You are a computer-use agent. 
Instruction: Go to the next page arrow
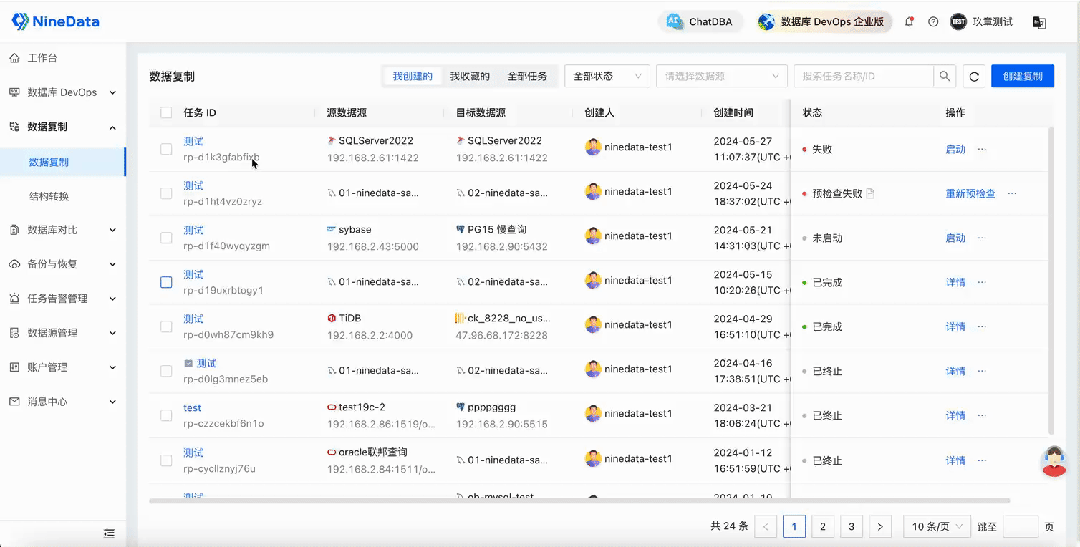(880, 526)
